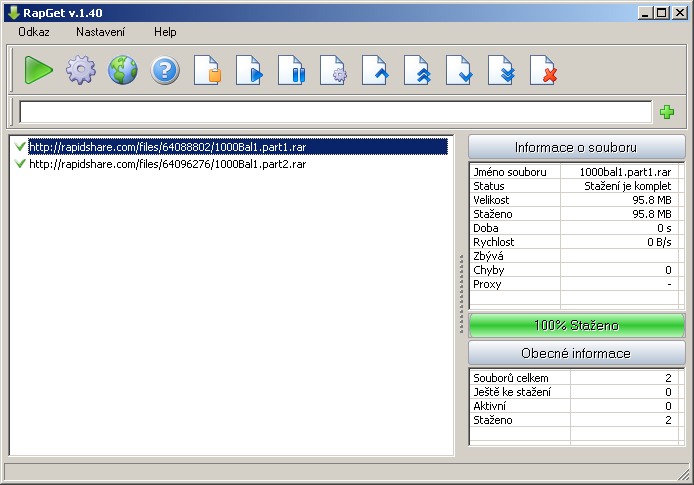Click the Rychlost value 0 B/s
The height and width of the screenshot is (485, 694).
(659, 242)
